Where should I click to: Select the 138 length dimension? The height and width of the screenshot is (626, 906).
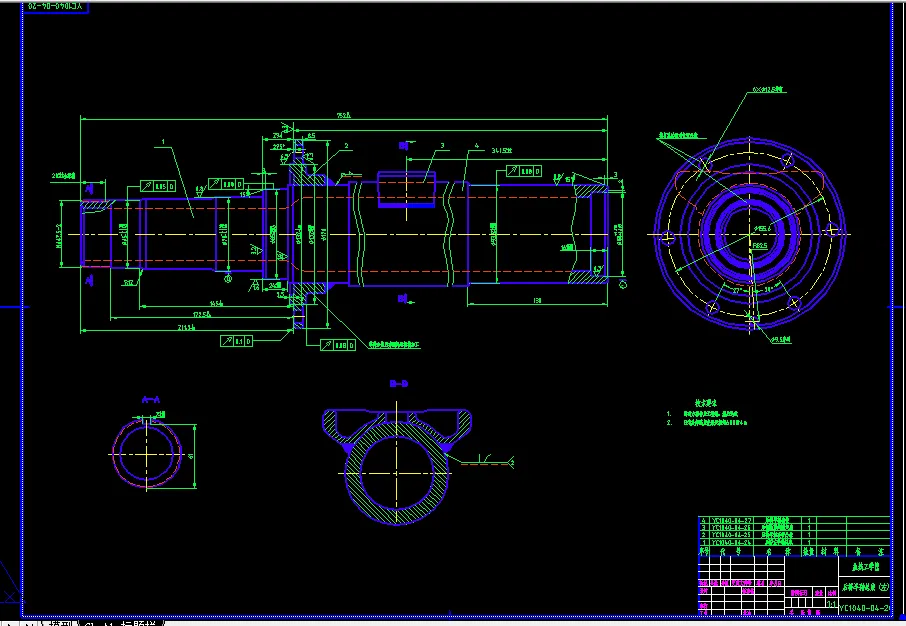tap(537, 300)
